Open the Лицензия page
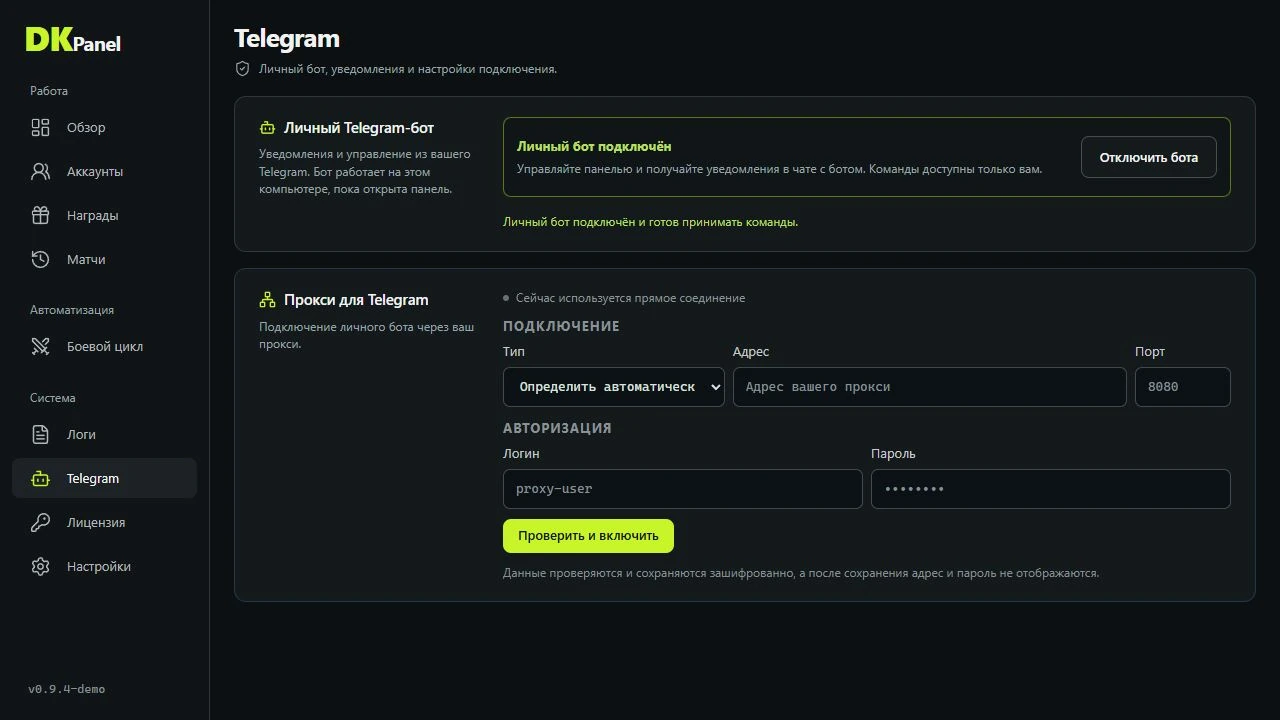This screenshot has height=720, width=1280. (x=104, y=522)
